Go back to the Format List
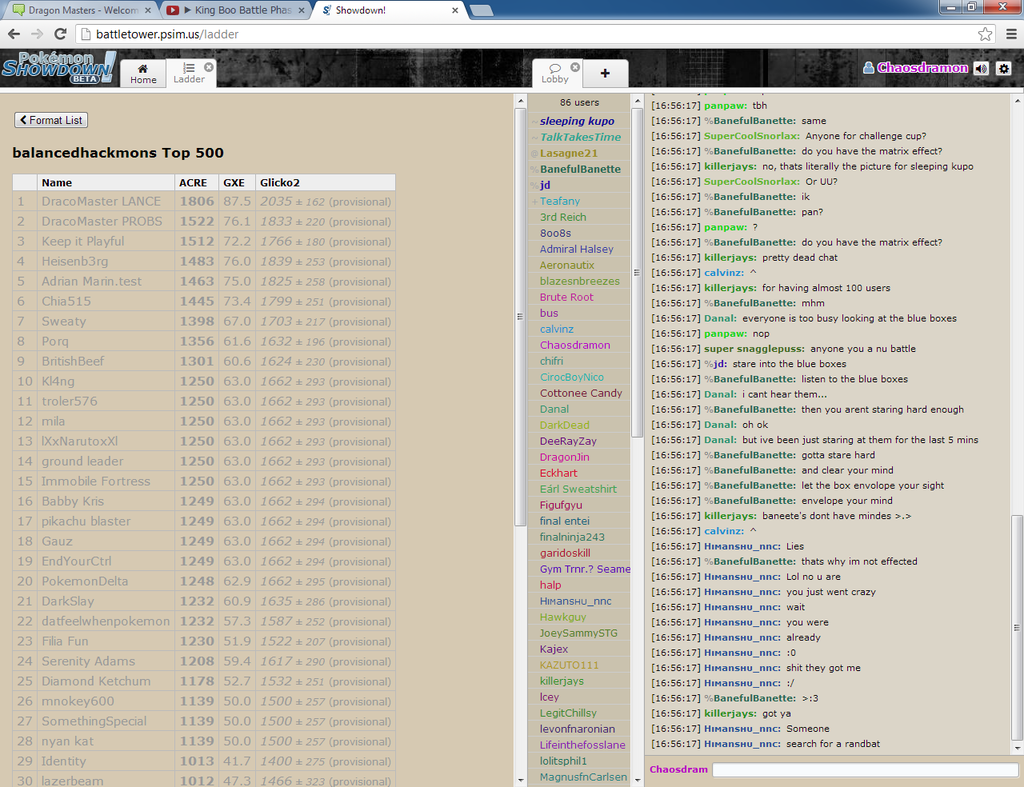Viewport: 1024px width, 787px height. 51,120
